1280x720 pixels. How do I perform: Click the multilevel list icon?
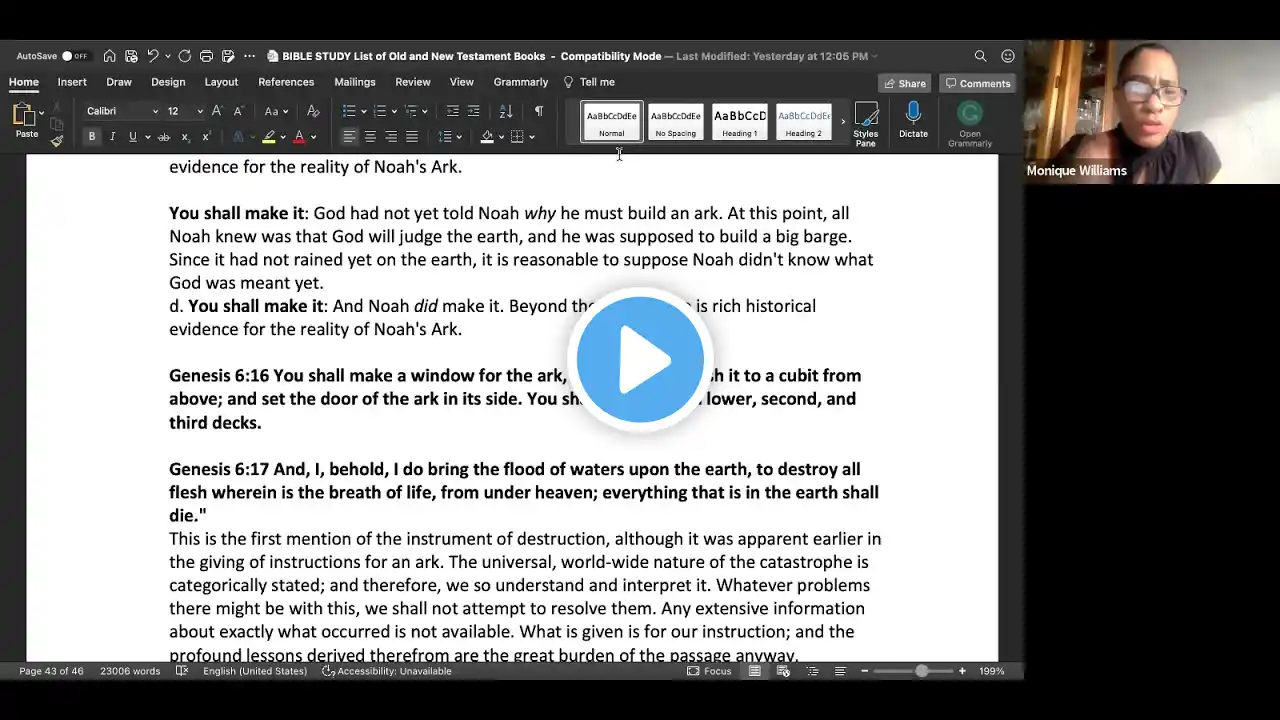[410, 111]
